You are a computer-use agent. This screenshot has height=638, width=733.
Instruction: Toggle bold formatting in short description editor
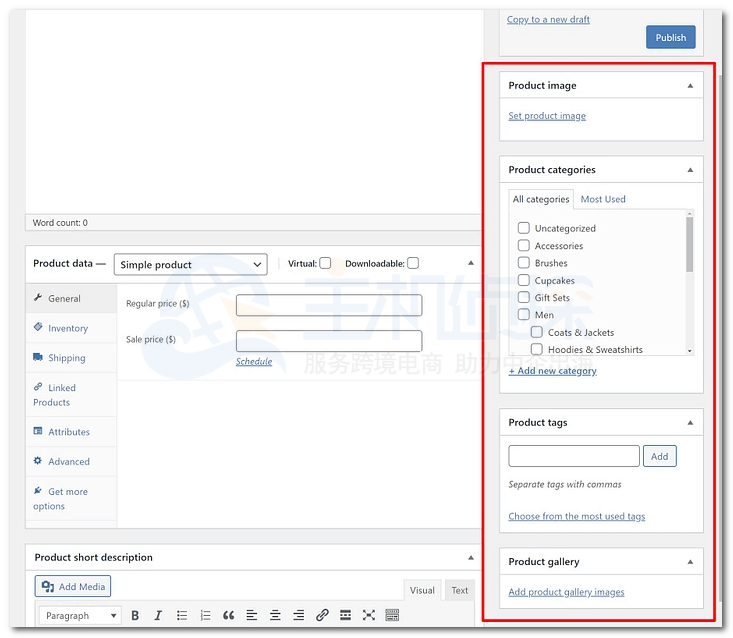pyautogui.click(x=135, y=615)
